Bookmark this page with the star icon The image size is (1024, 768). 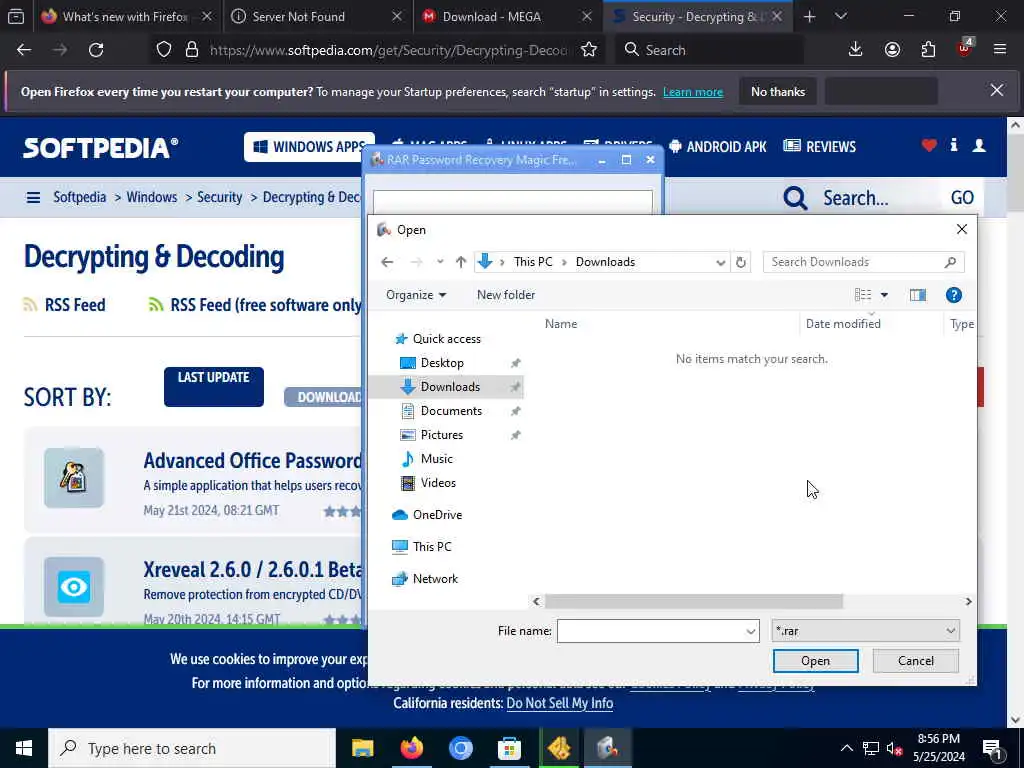[x=588, y=50]
